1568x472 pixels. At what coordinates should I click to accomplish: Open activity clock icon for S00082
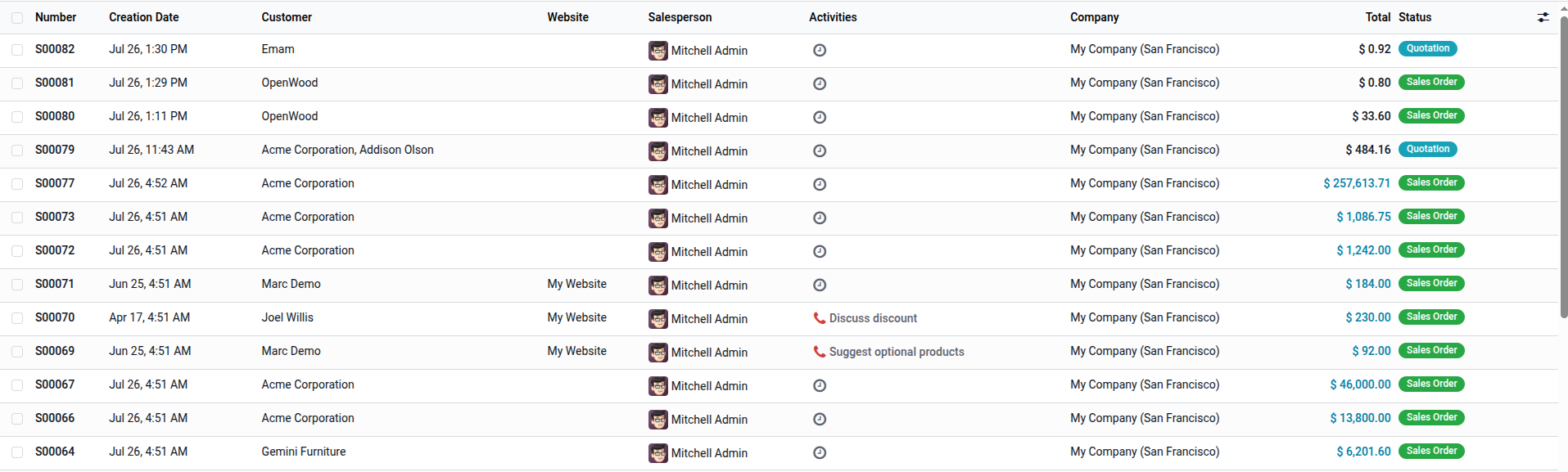coord(819,51)
